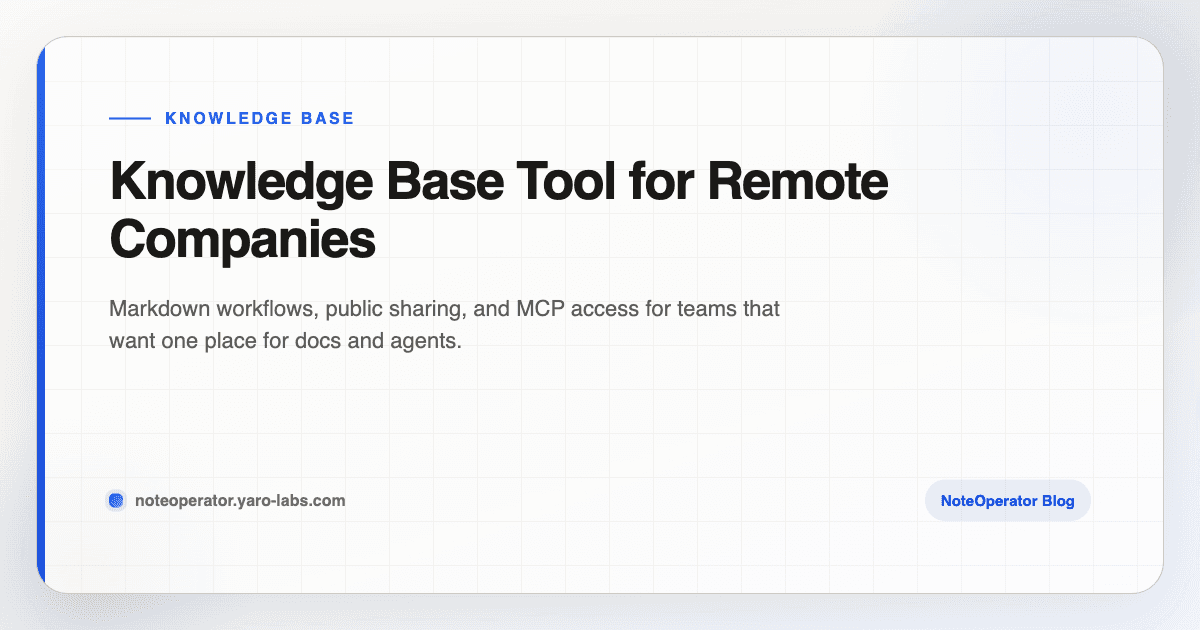The width and height of the screenshot is (1200, 630).
Task: Select the KNOWLEDGE BASE eyebrow as a filter toggle
Action: [259, 118]
